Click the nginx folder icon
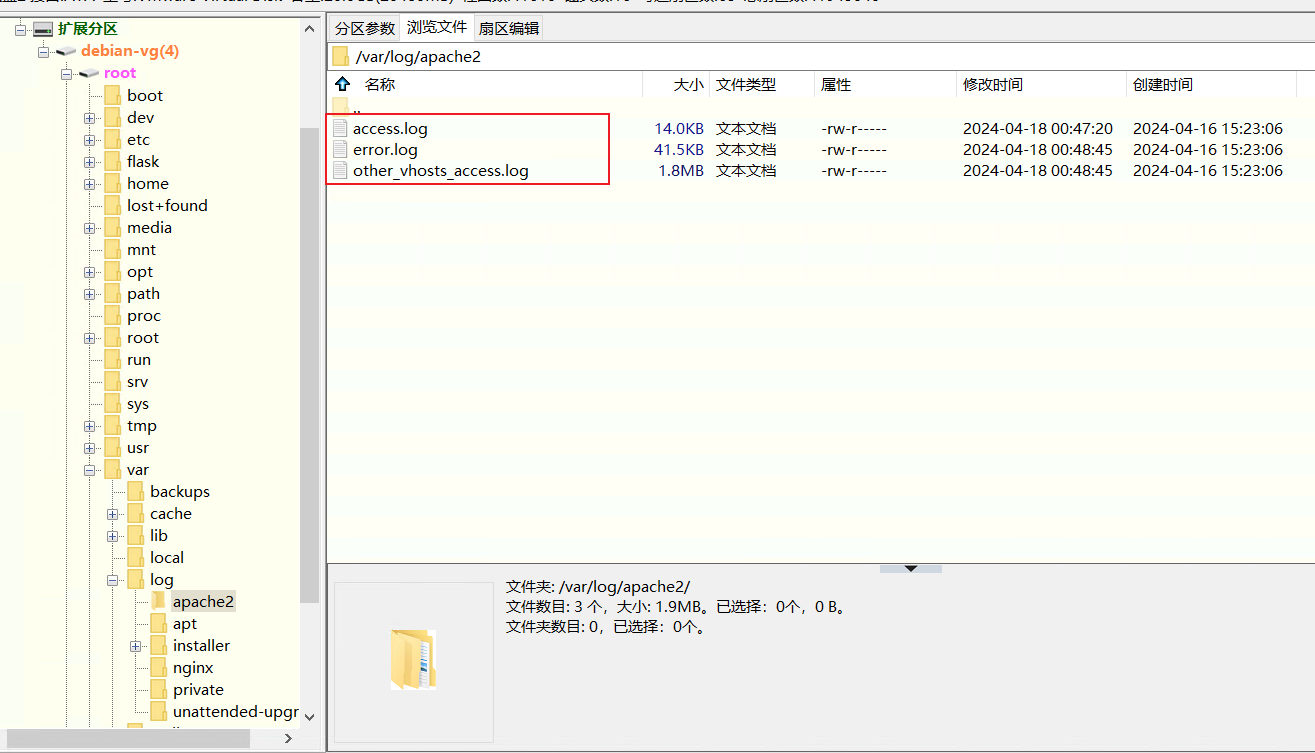This screenshot has height=753, width=1315. point(158,667)
